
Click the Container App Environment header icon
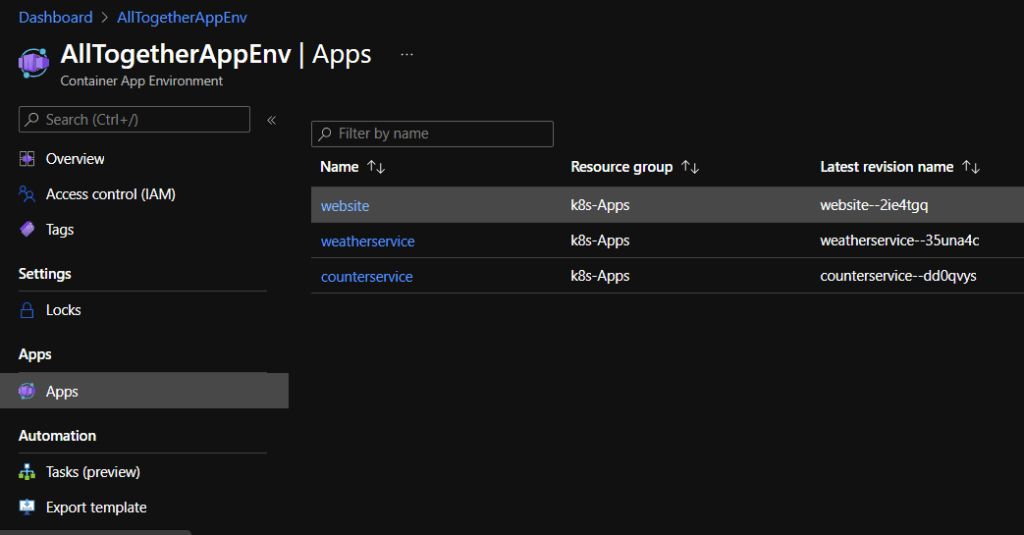point(33,62)
